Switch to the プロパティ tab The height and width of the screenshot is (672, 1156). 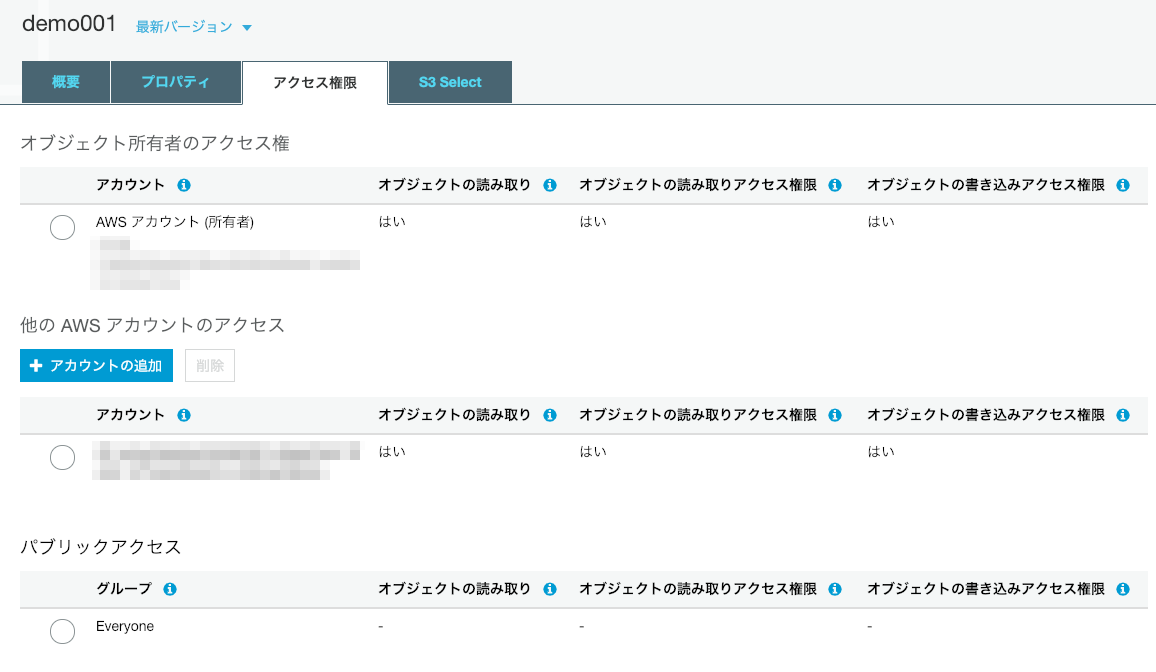click(176, 82)
